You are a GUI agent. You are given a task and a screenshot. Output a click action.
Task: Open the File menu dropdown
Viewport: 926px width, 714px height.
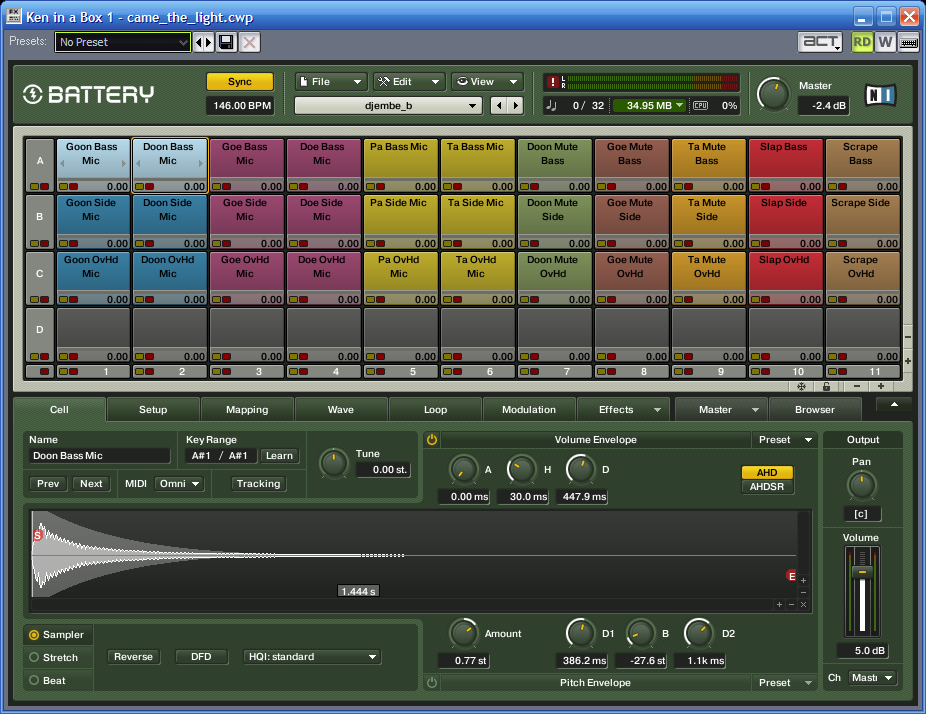[331, 81]
